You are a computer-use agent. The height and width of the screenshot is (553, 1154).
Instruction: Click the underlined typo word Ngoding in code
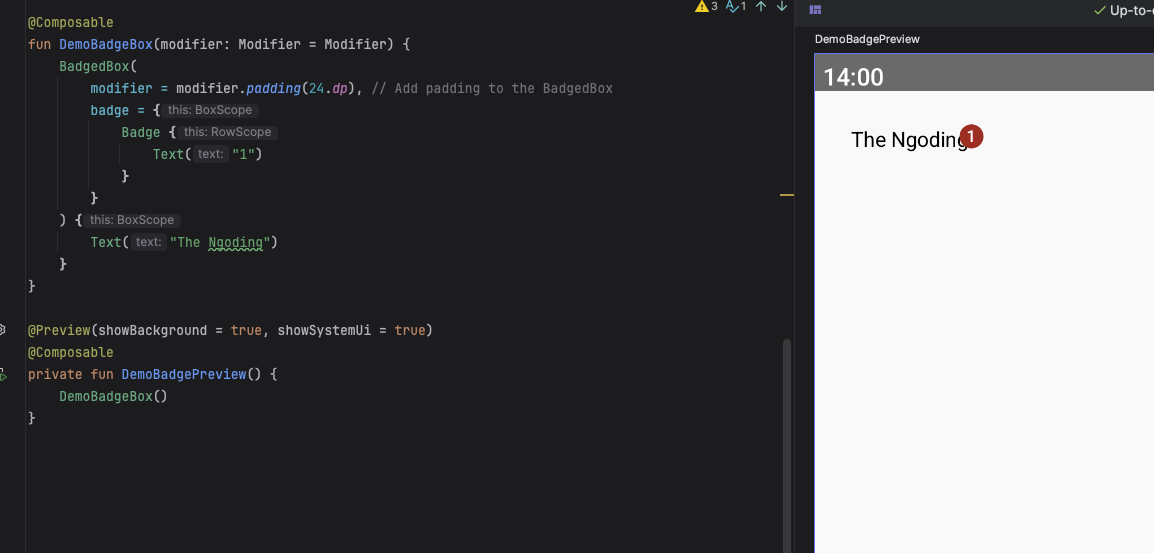pos(235,242)
